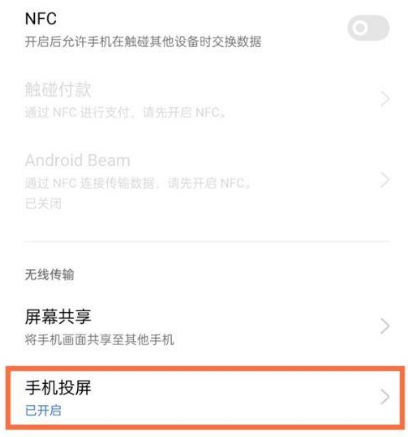
Task: Open the highlighted 手机投屏 setting
Action: 205,397
